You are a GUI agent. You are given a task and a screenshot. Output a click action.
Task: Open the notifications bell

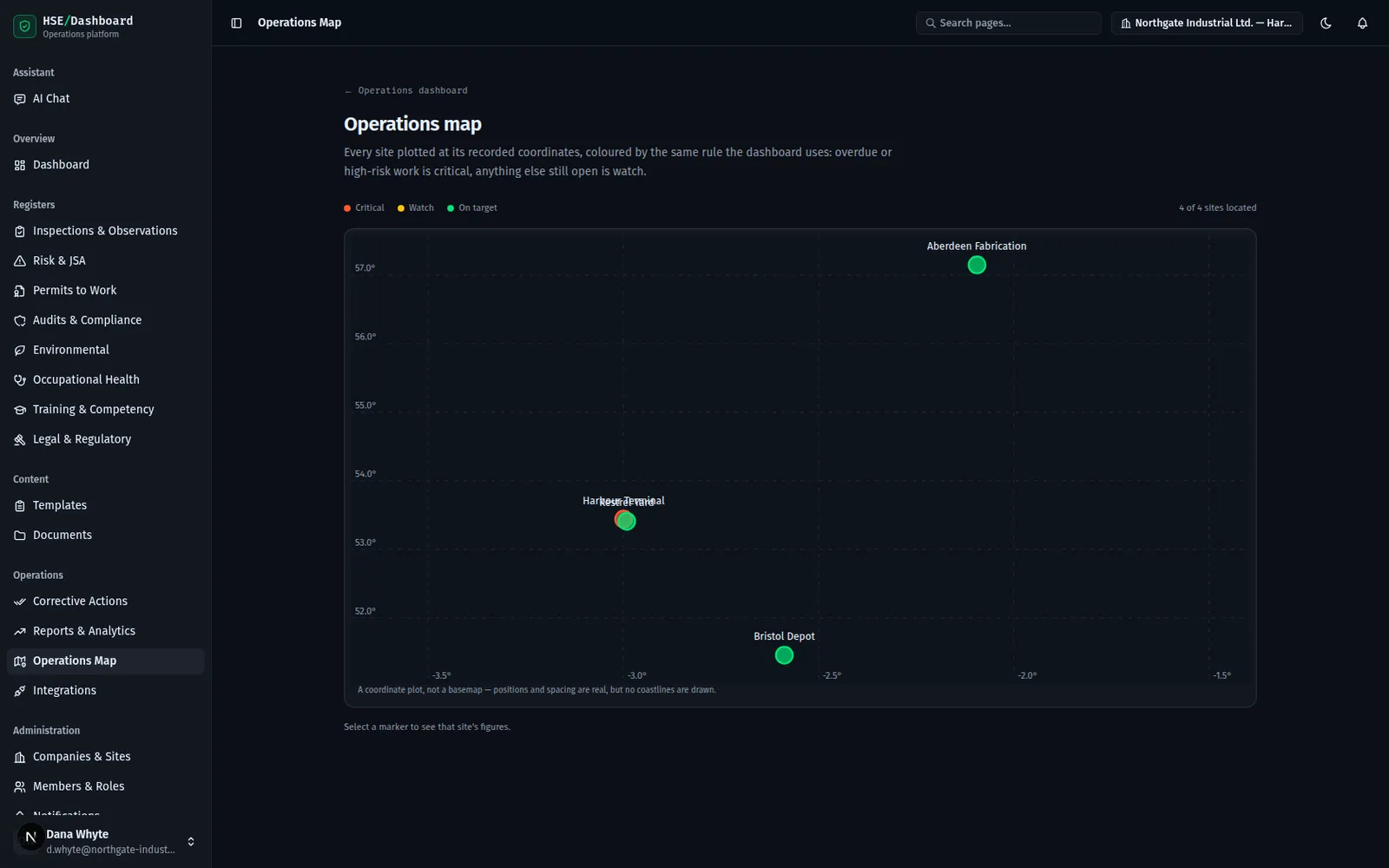[x=1362, y=23]
